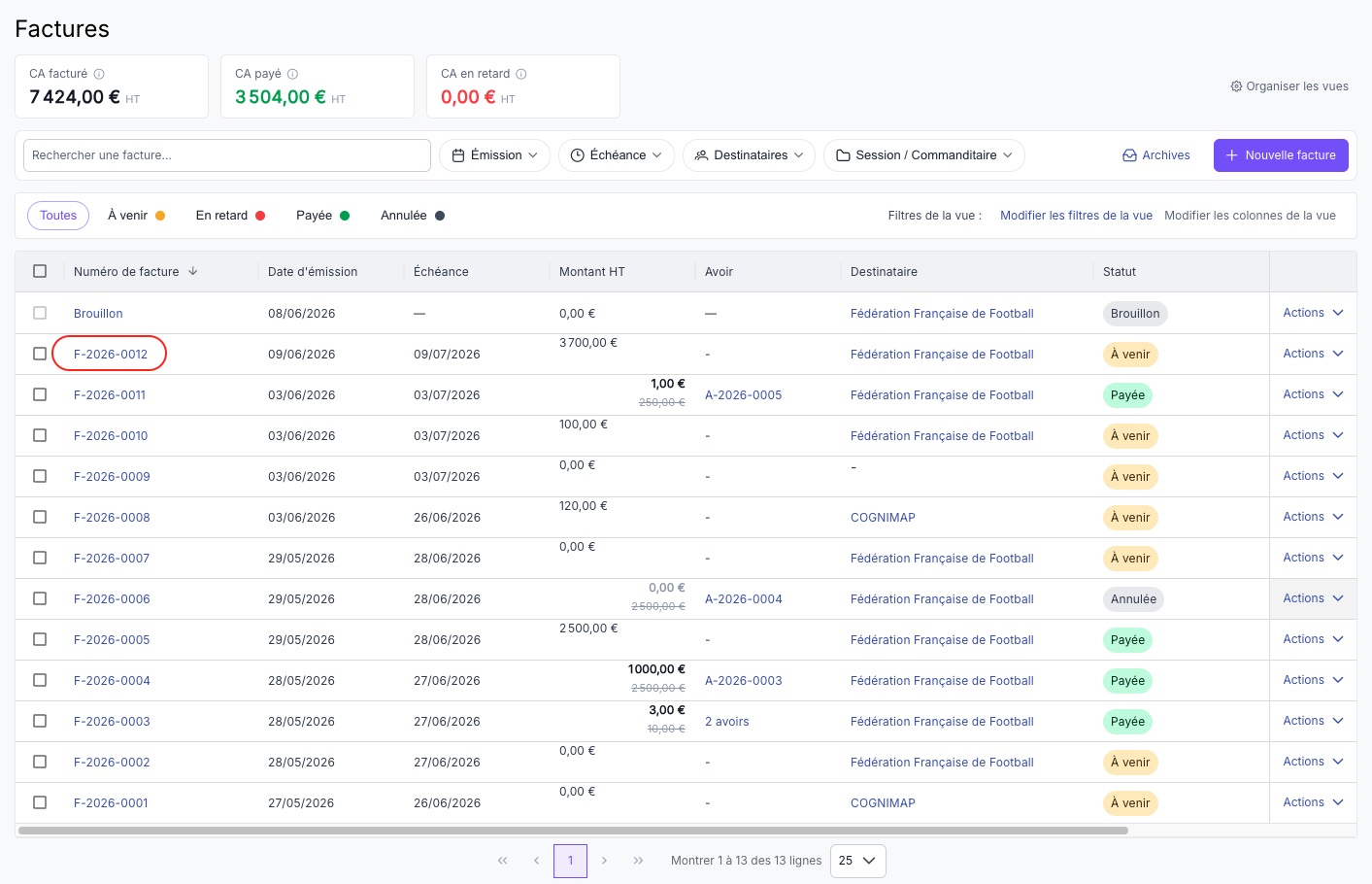Expand the Destinataires filter dropdown
This screenshot has width=1372, height=884.
click(x=749, y=155)
